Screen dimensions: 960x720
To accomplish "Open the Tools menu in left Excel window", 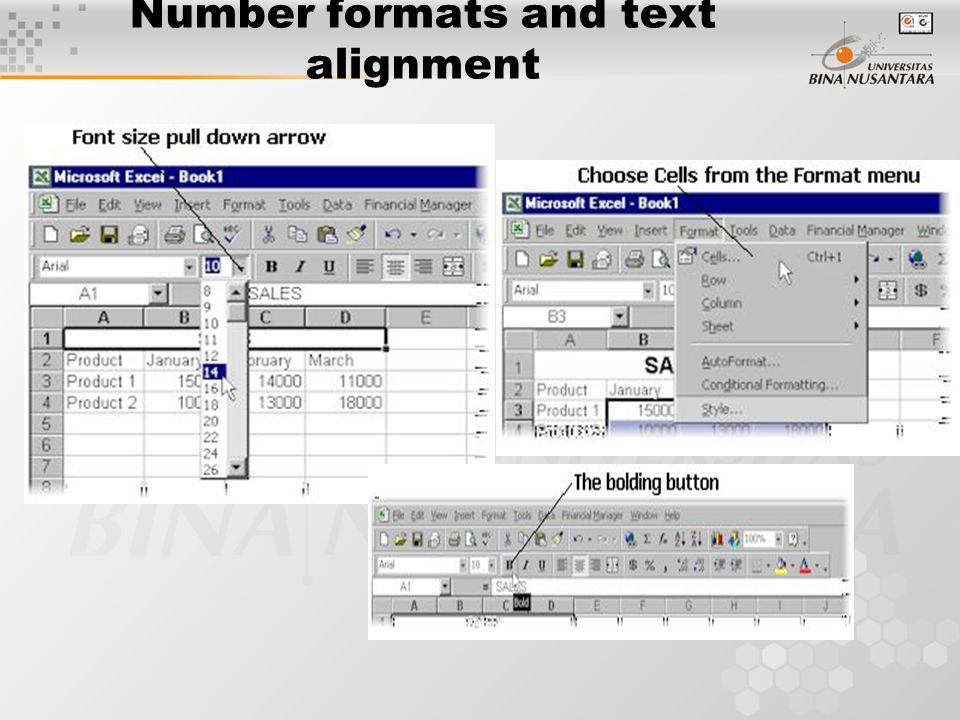I will pyautogui.click(x=294, y=204).
